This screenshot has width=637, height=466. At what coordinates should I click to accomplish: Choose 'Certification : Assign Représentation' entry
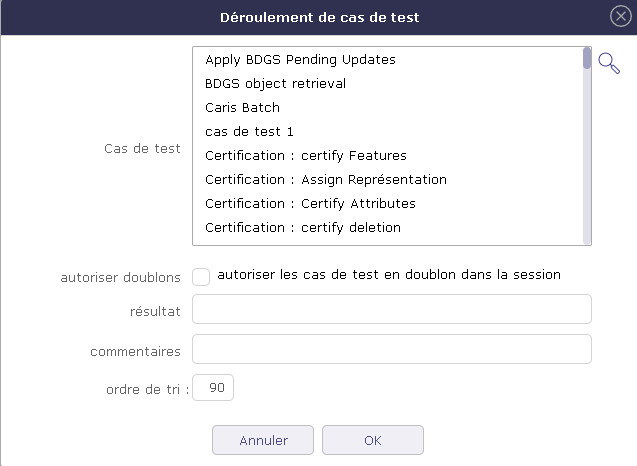coord(325,180)
